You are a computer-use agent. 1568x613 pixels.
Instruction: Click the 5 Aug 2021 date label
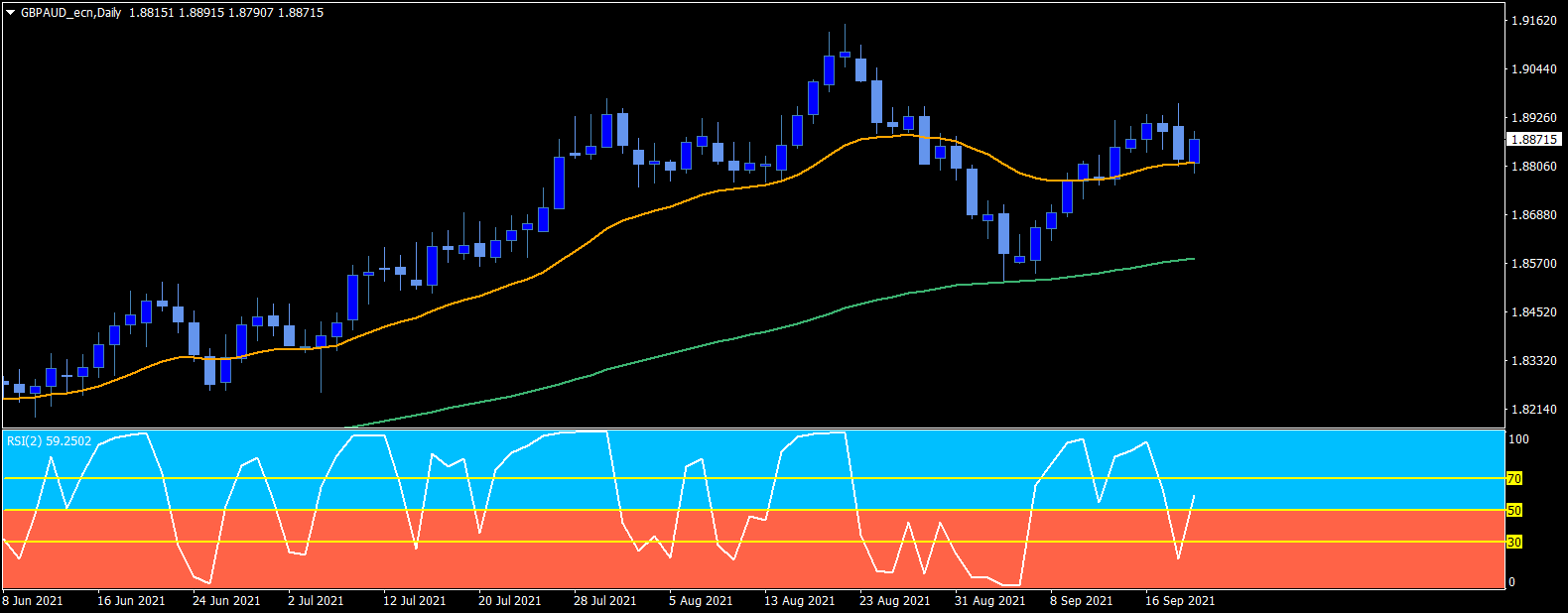tap(701, 600)
